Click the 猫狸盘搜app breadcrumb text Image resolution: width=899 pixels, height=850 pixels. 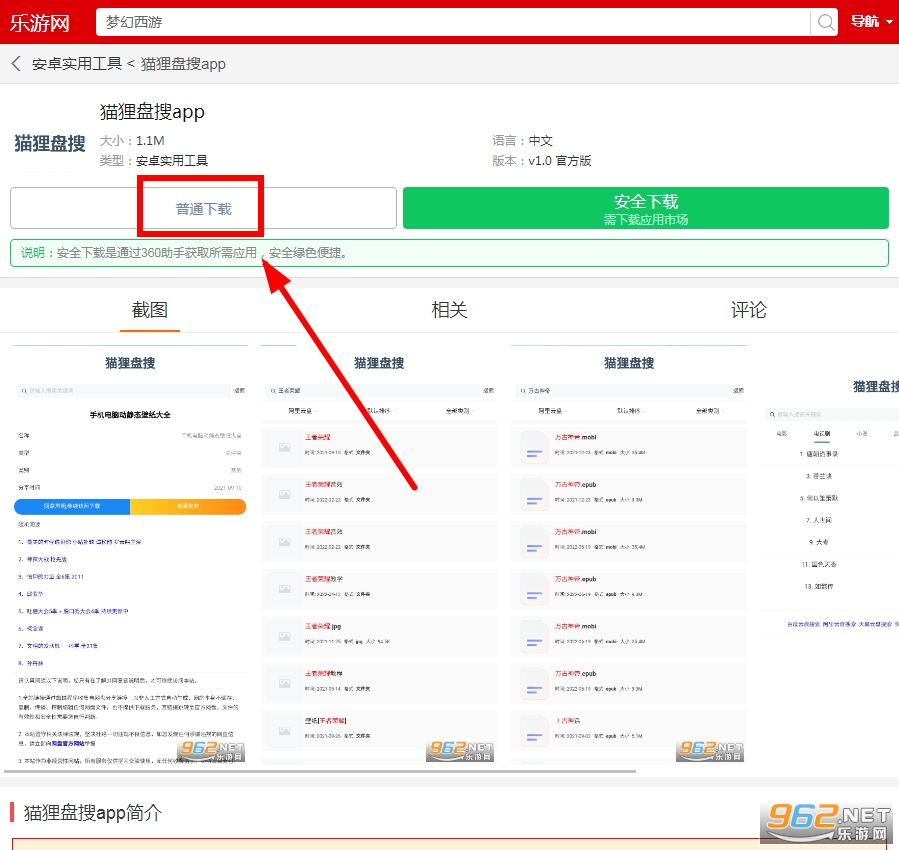[x=183, y=64]
